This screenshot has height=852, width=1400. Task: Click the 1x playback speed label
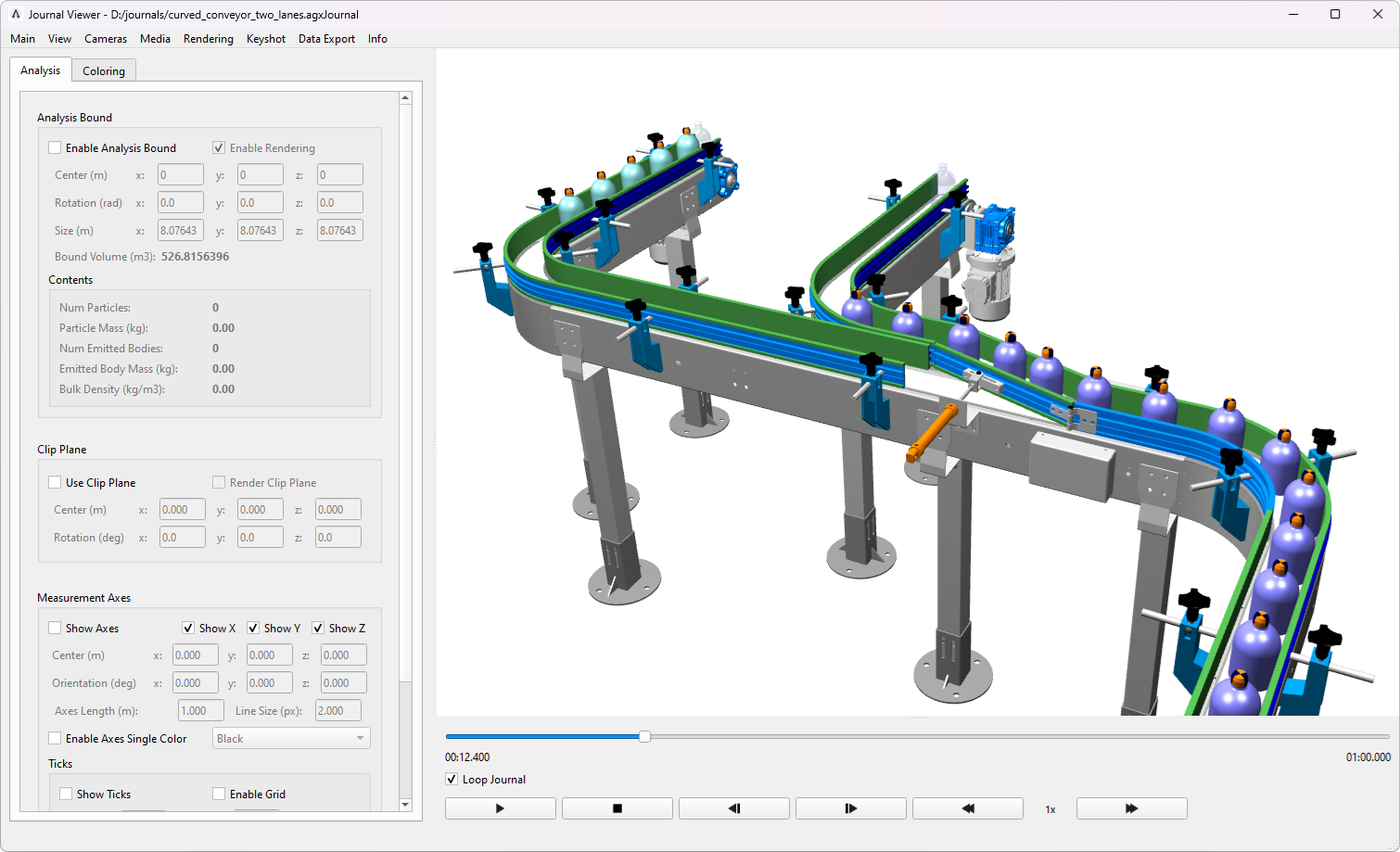1050,809
